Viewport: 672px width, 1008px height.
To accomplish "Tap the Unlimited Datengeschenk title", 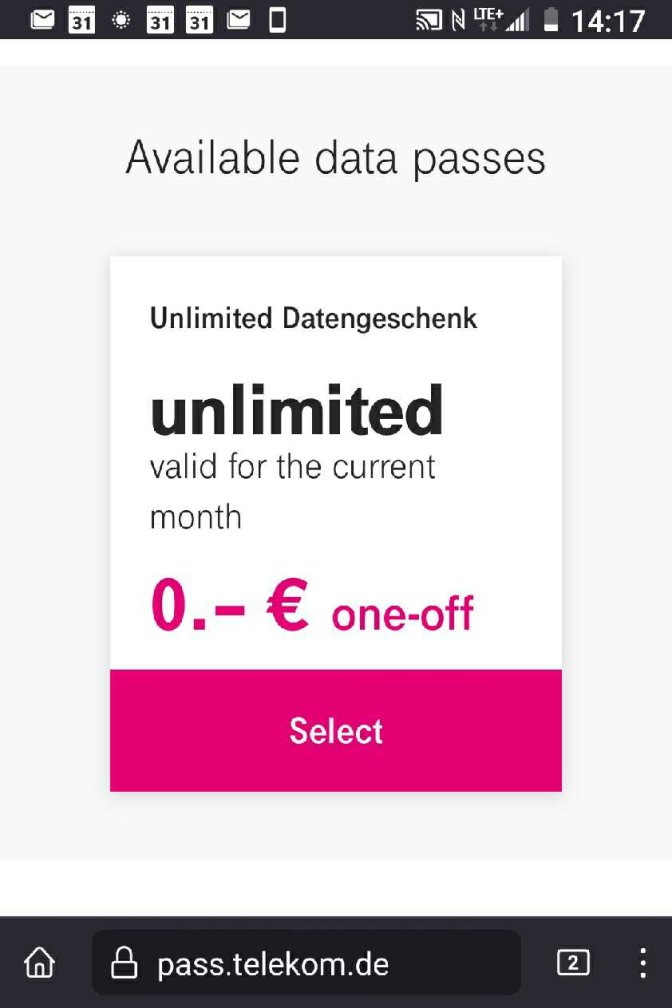I will [313, 318].
